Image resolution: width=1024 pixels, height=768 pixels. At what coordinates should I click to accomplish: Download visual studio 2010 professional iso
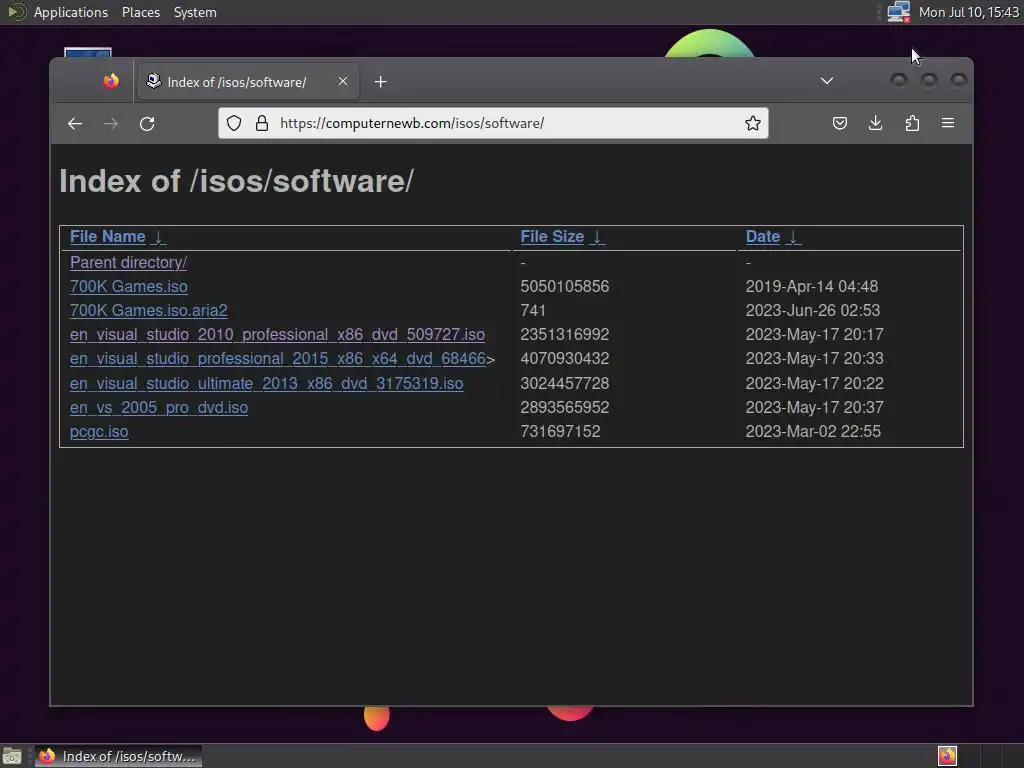tap(277, 334)
